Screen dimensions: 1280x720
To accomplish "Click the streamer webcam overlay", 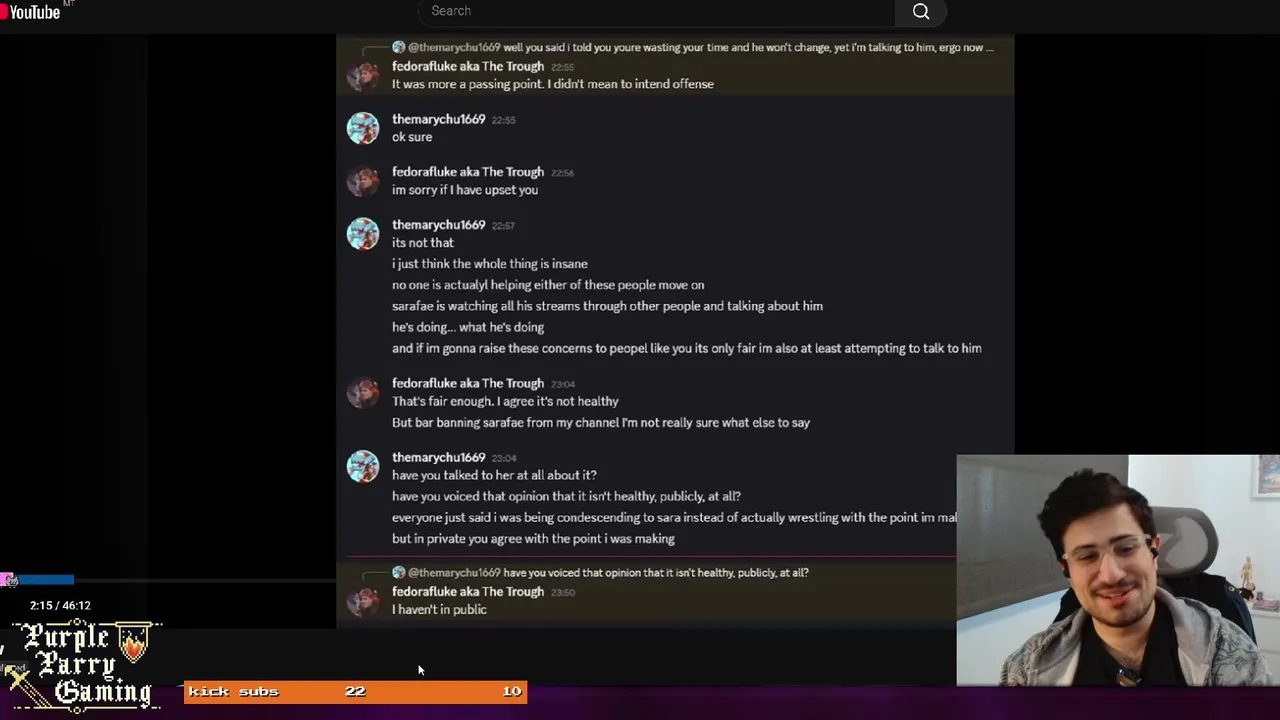I will tap(1118, 570).
